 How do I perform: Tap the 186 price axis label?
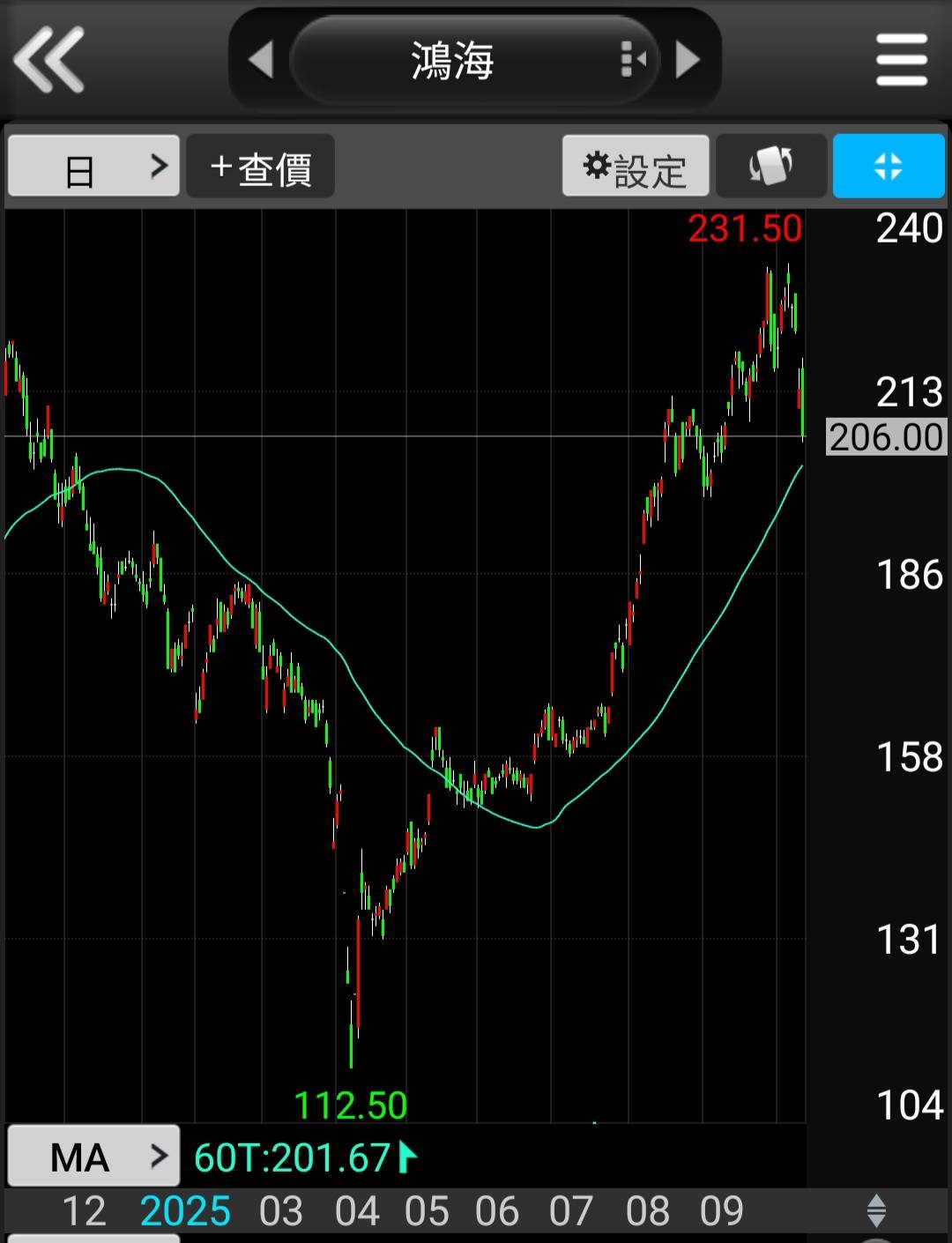[x=910, y=575]
